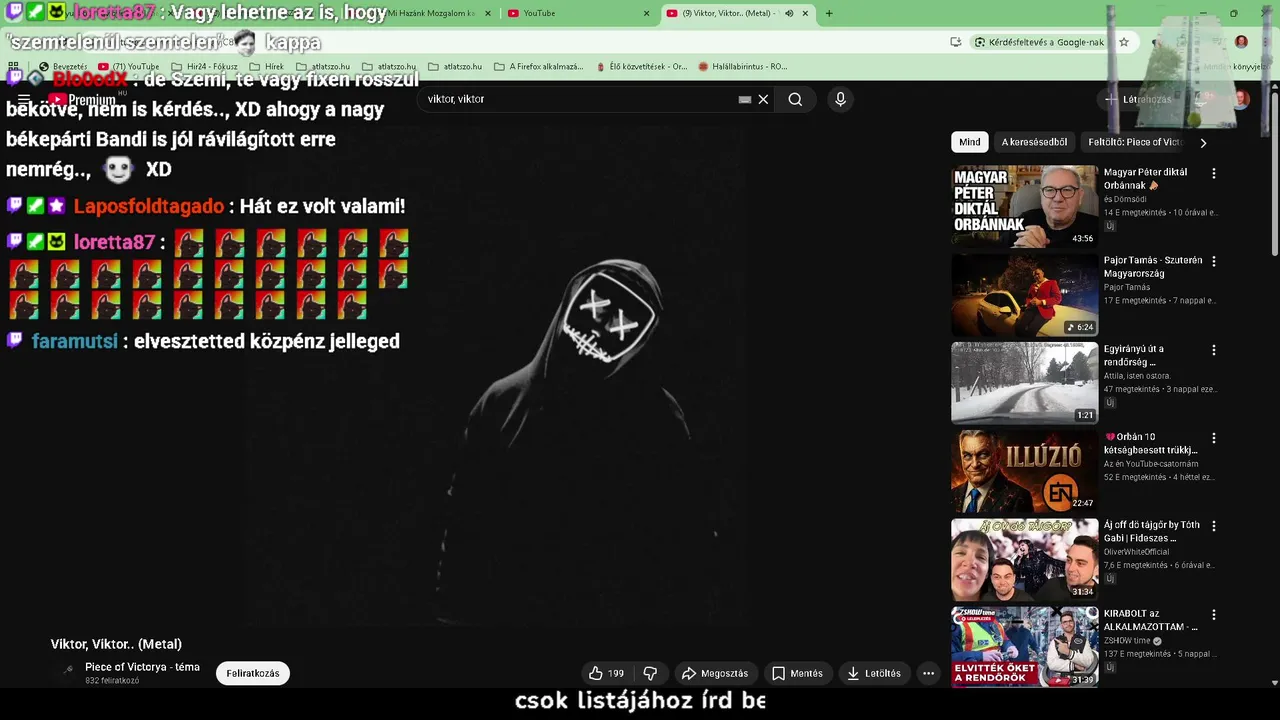Open the ILLÚZIÓ Orbán video thumbnail
Viewport: 1280px width, 720px height.
point(1024,471)
